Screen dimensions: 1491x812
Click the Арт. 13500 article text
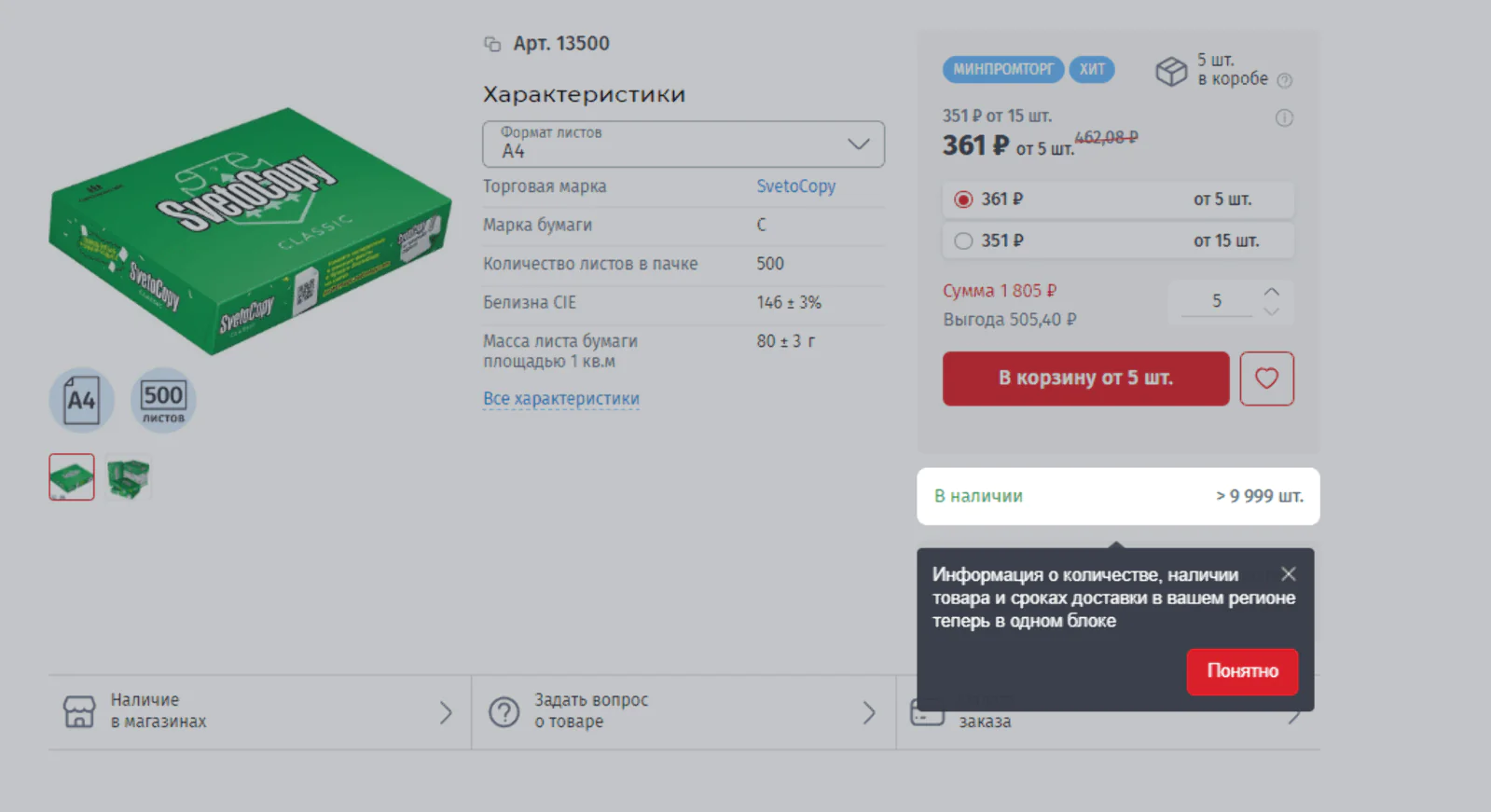[561, 44]
